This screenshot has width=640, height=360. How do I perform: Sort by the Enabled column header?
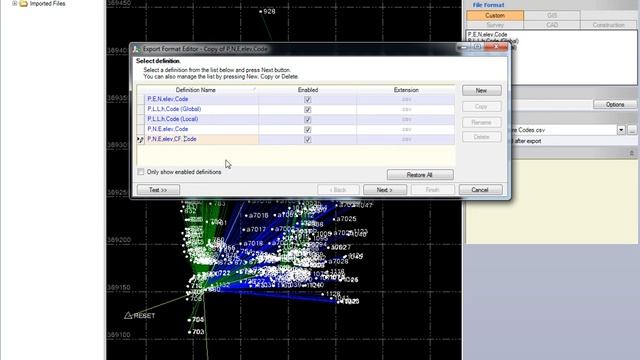(308, 90)
